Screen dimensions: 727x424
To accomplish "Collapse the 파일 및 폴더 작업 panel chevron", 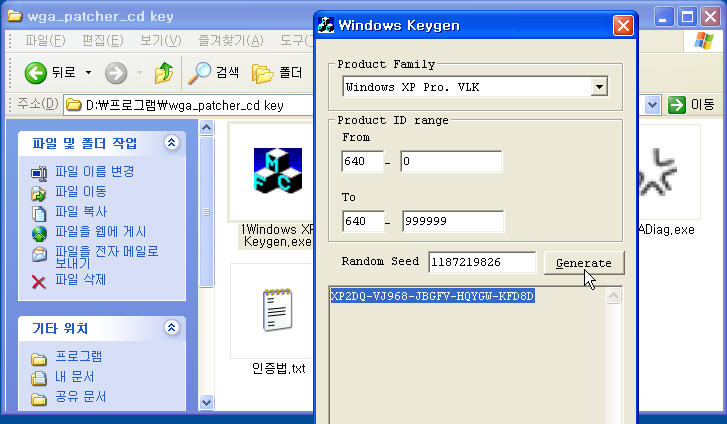I will 172,142.
